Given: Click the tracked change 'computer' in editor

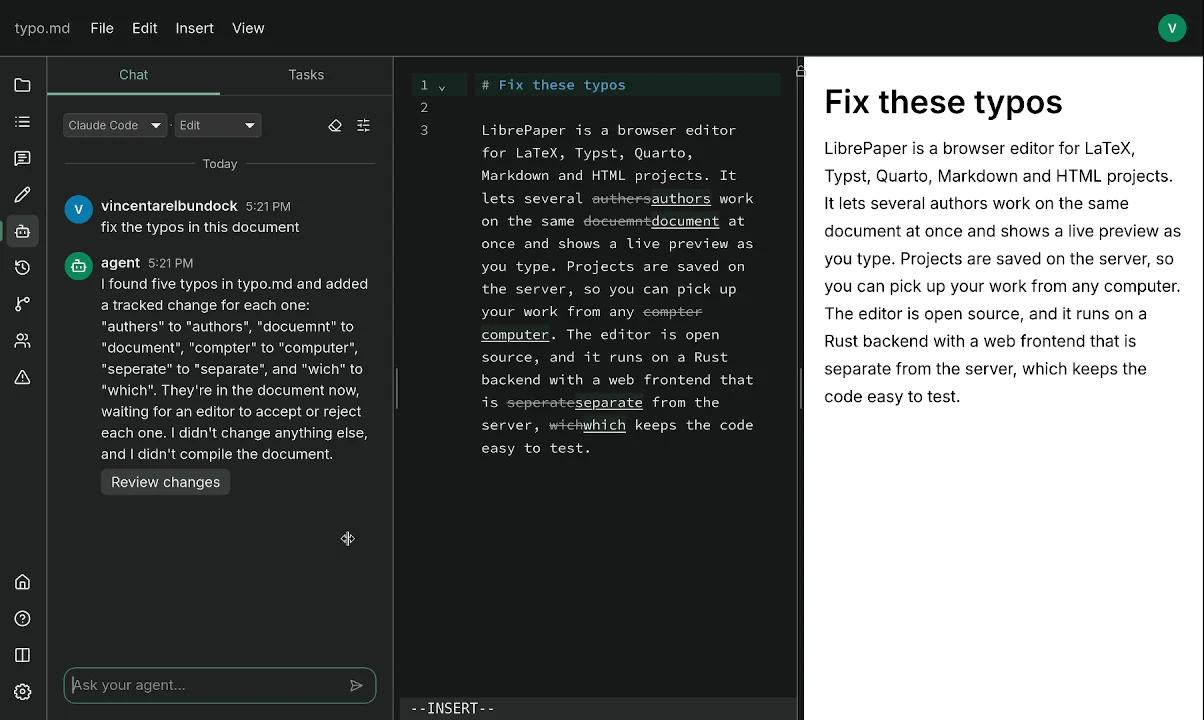Looking at the screenshot, I should (x=515, y=335).
